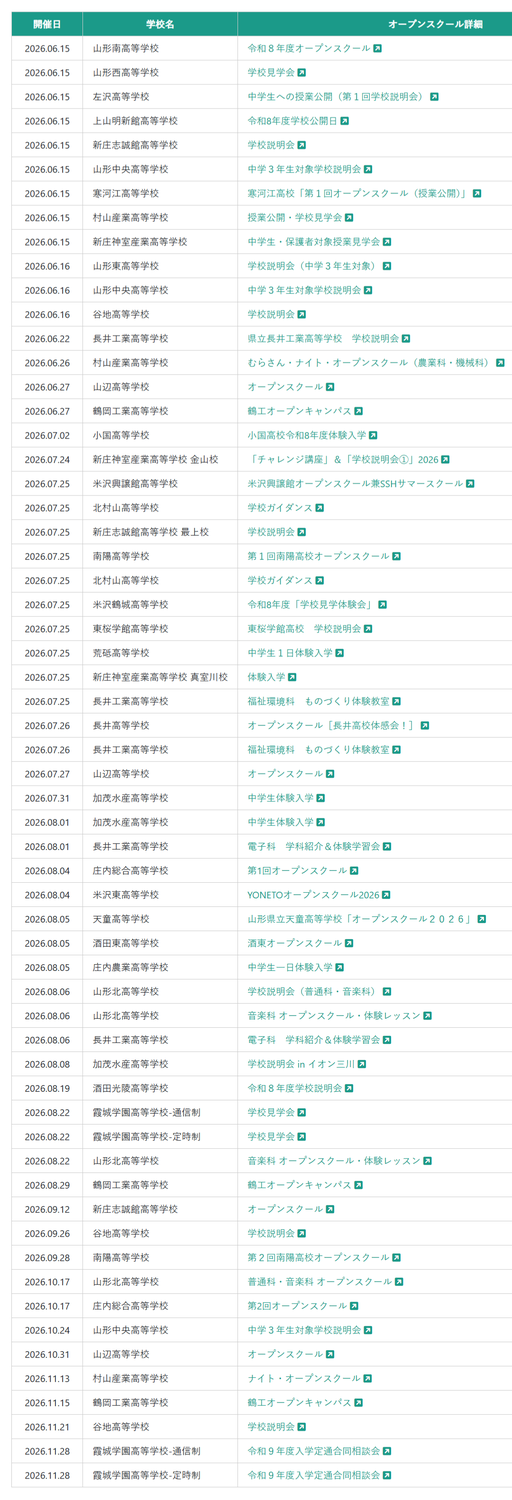Click external-link icon after 酒東オープンスクール

349,943
